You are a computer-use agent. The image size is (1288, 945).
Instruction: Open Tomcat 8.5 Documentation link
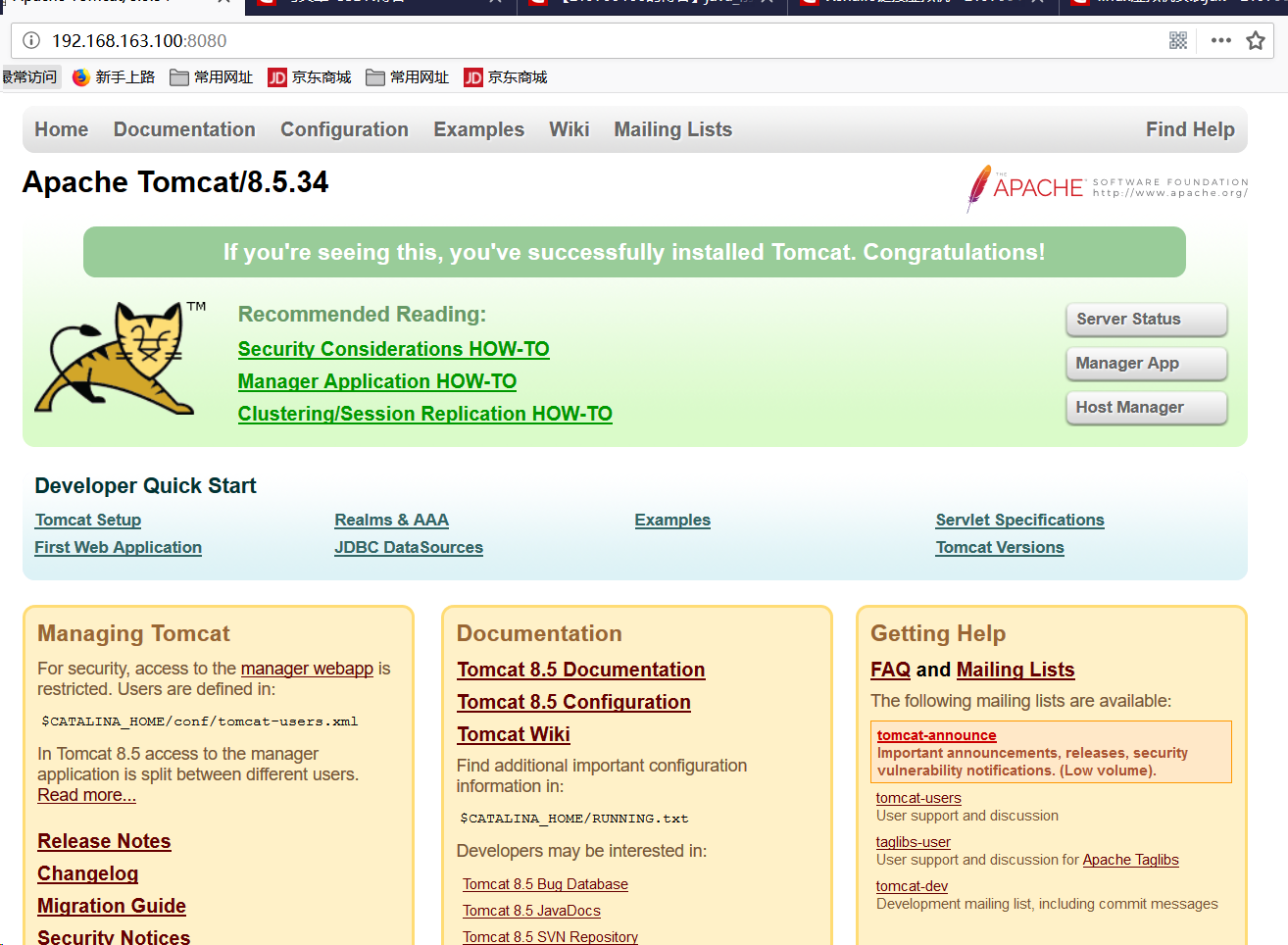point(581,670)
